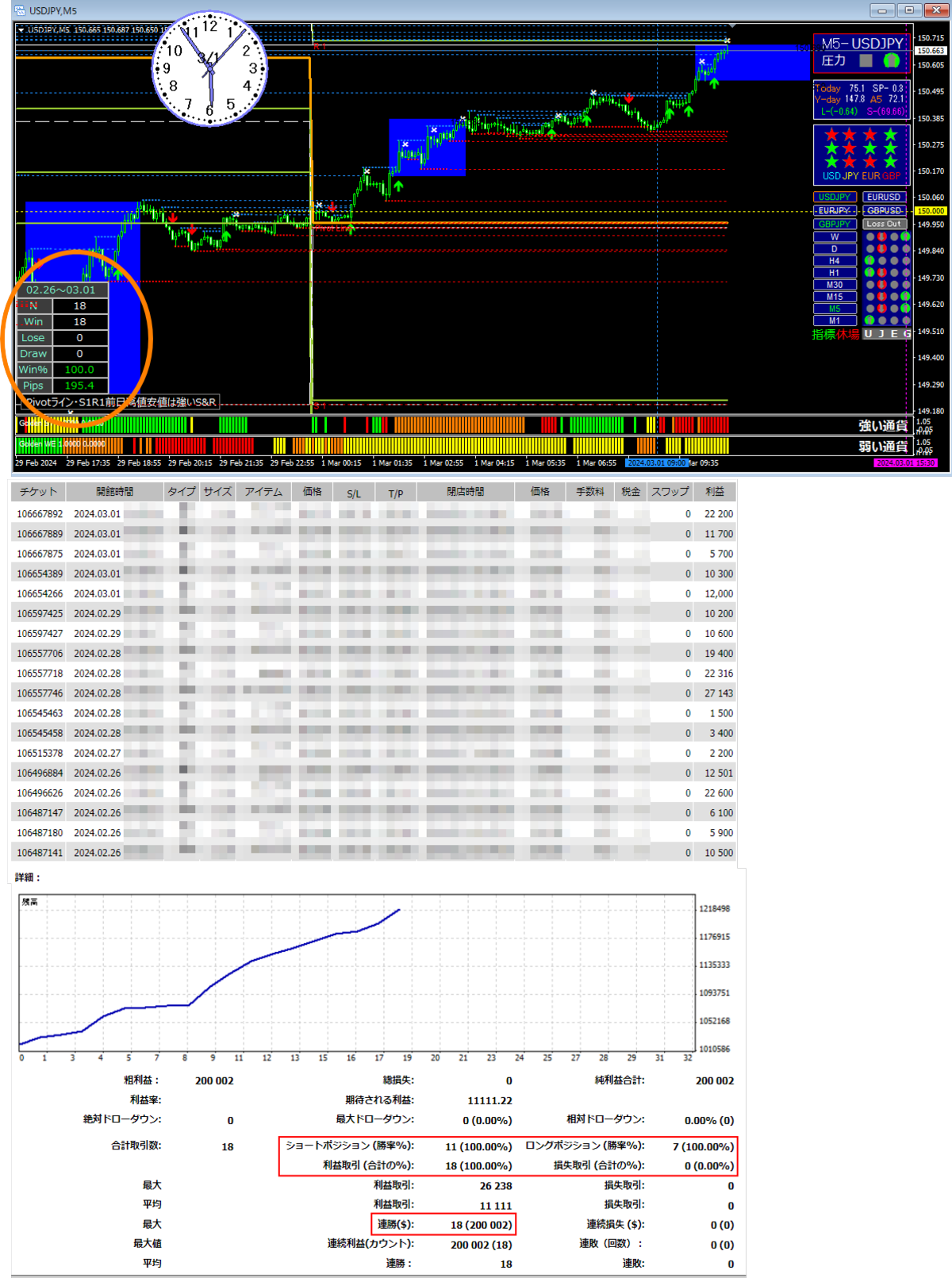This screenshot has width=952, height=1278.
Task: Click the green up-arrow signal in H4 row
Action: (869, 260)
